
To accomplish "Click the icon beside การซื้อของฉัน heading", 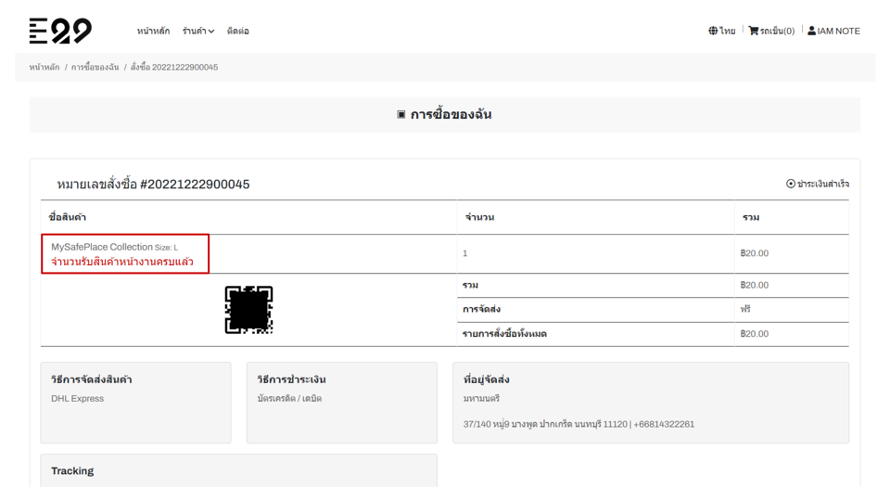I will [x=401, y=115].
